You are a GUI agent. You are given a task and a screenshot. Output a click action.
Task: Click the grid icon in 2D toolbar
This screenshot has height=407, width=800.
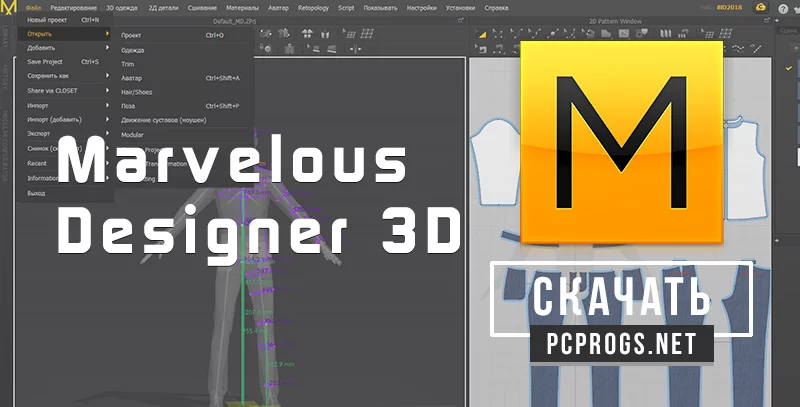click(x=725, y=34)
